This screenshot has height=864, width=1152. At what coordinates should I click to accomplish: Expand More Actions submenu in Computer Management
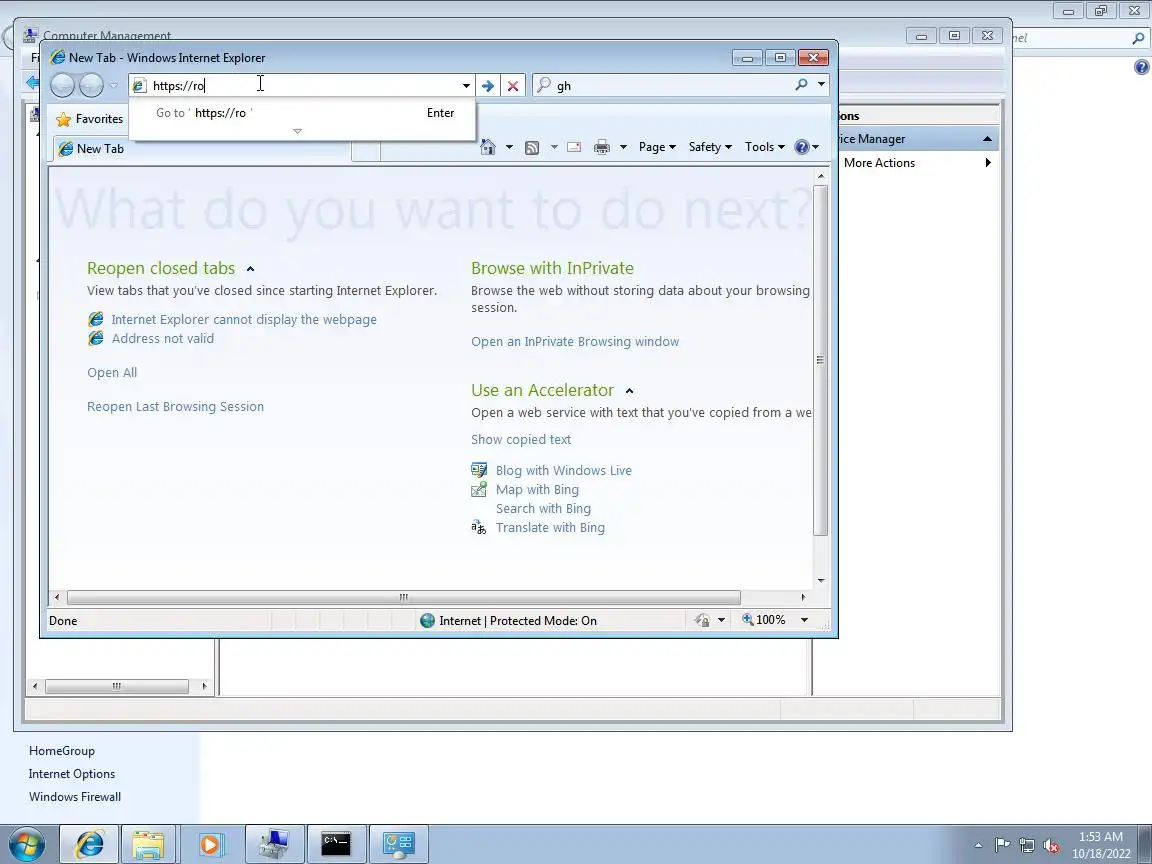pyautogui.click(x=988, y=162)
